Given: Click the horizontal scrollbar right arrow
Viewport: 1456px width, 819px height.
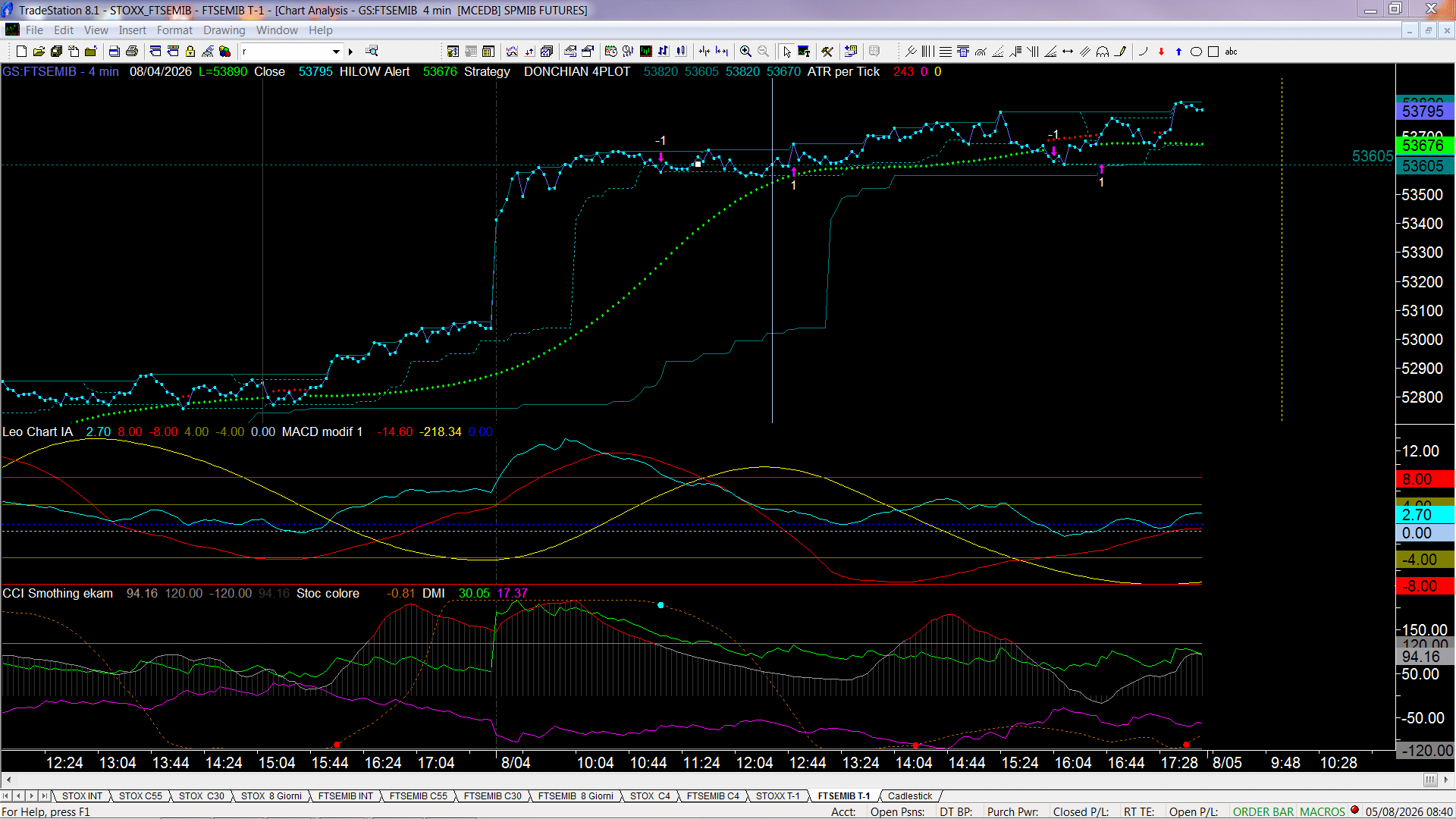Looking at the screenshot, I should point(1447,780).
